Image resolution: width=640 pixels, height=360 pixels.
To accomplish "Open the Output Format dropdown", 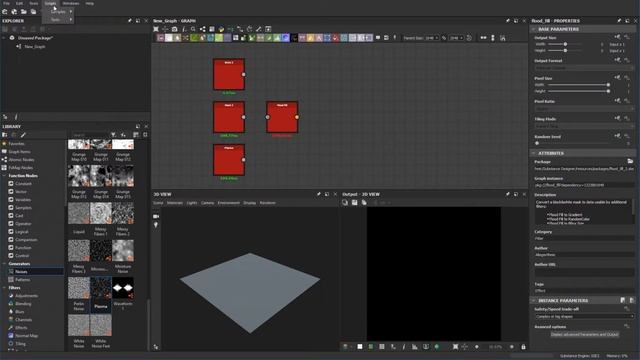I will 584,68.
